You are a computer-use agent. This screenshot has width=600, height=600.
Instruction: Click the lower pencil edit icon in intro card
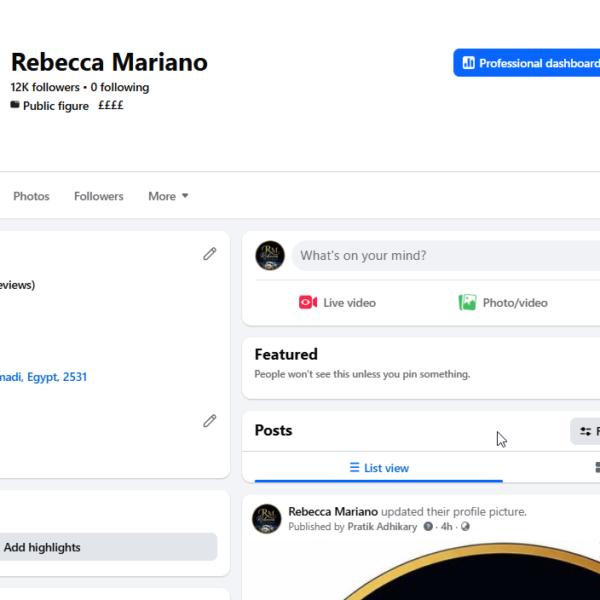point(210,421)
